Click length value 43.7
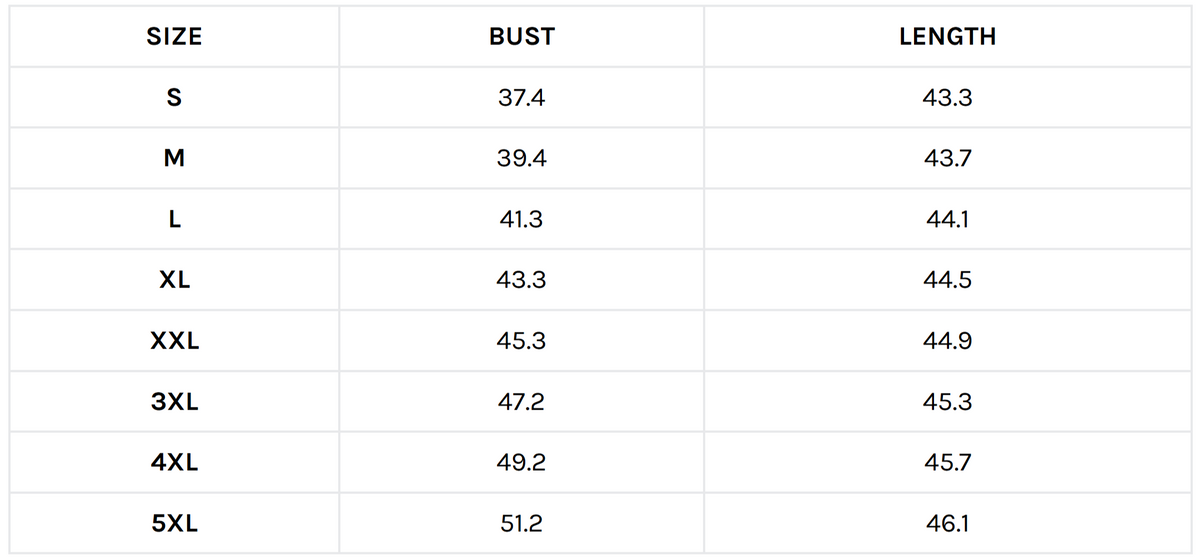1200x559 pixels. click(947, 159)
